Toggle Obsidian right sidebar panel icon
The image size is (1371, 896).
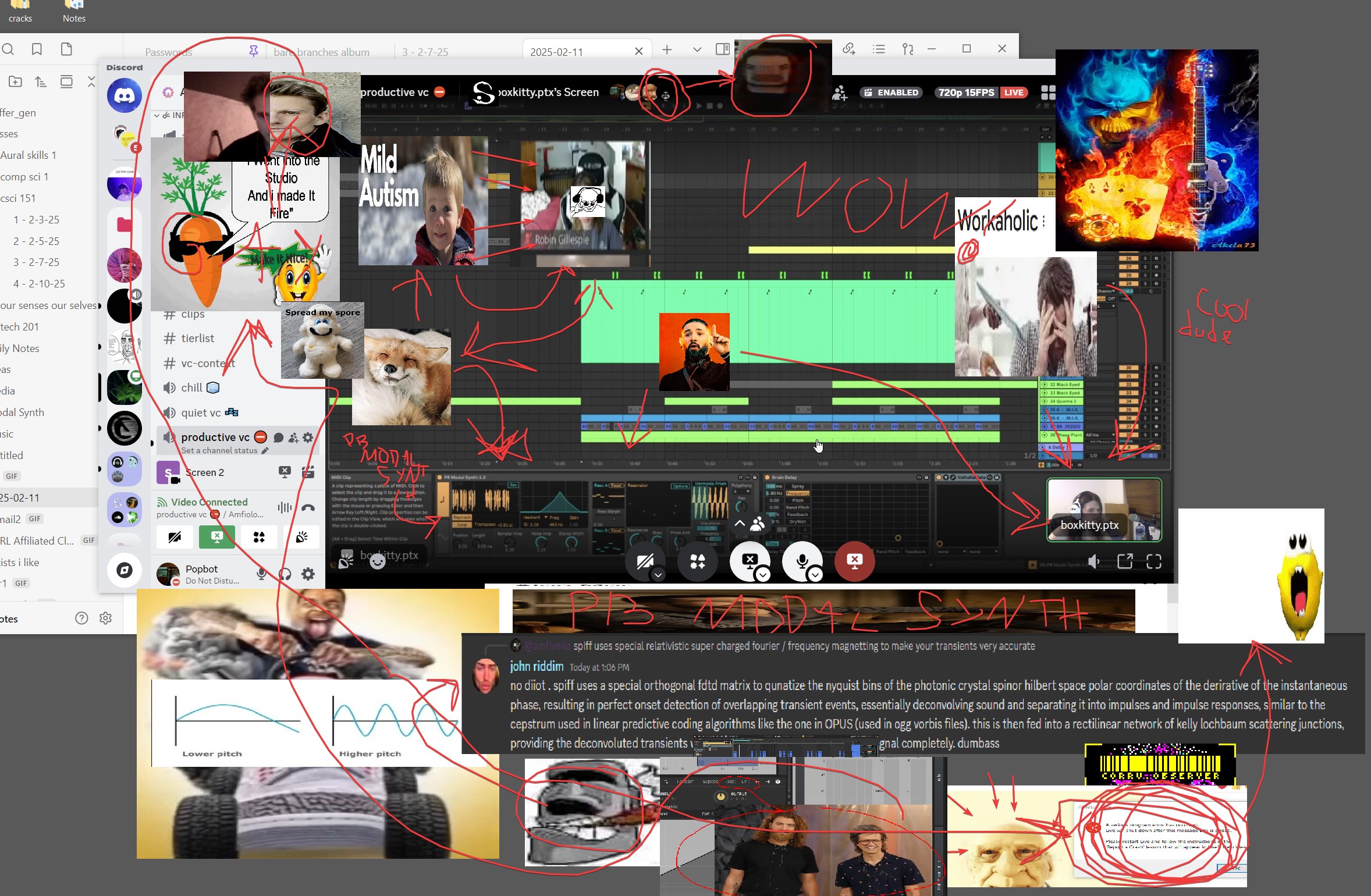[722, 49]
